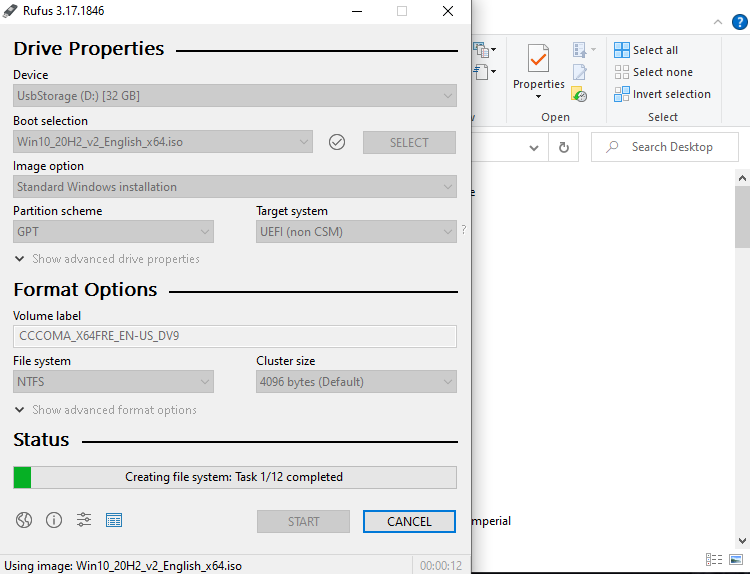Click Select all in Explorer

pos(646,50)
